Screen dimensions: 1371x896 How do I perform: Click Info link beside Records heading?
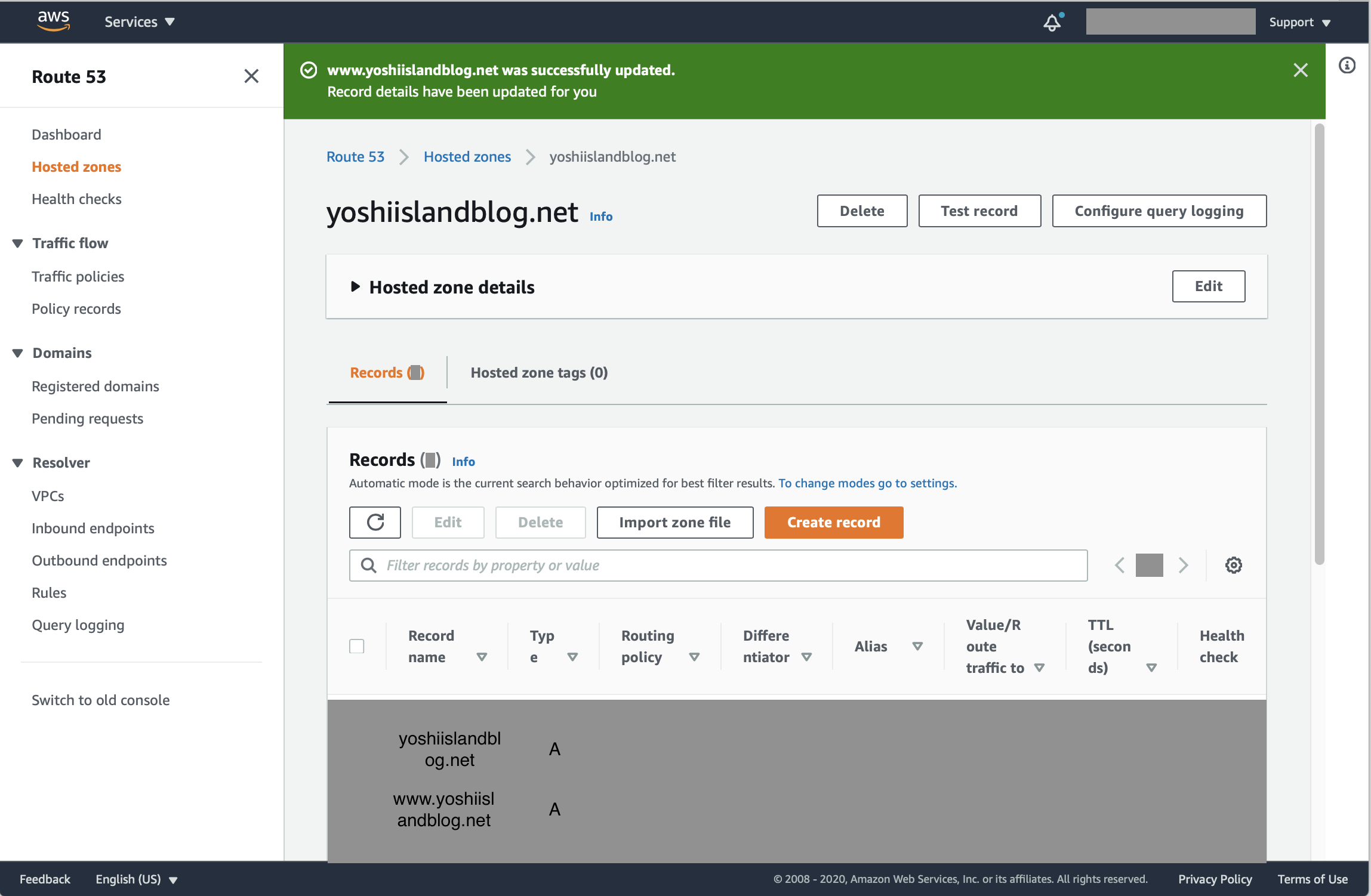pos(463,462)
